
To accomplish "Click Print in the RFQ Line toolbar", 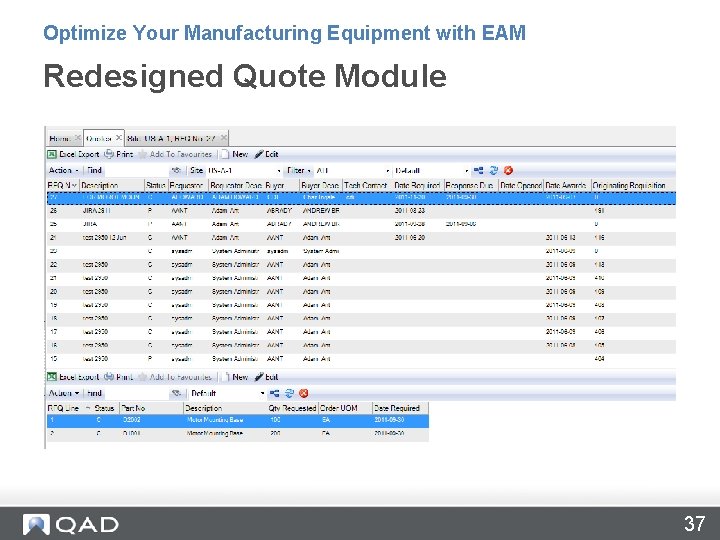I will click(x=119, y=377).
